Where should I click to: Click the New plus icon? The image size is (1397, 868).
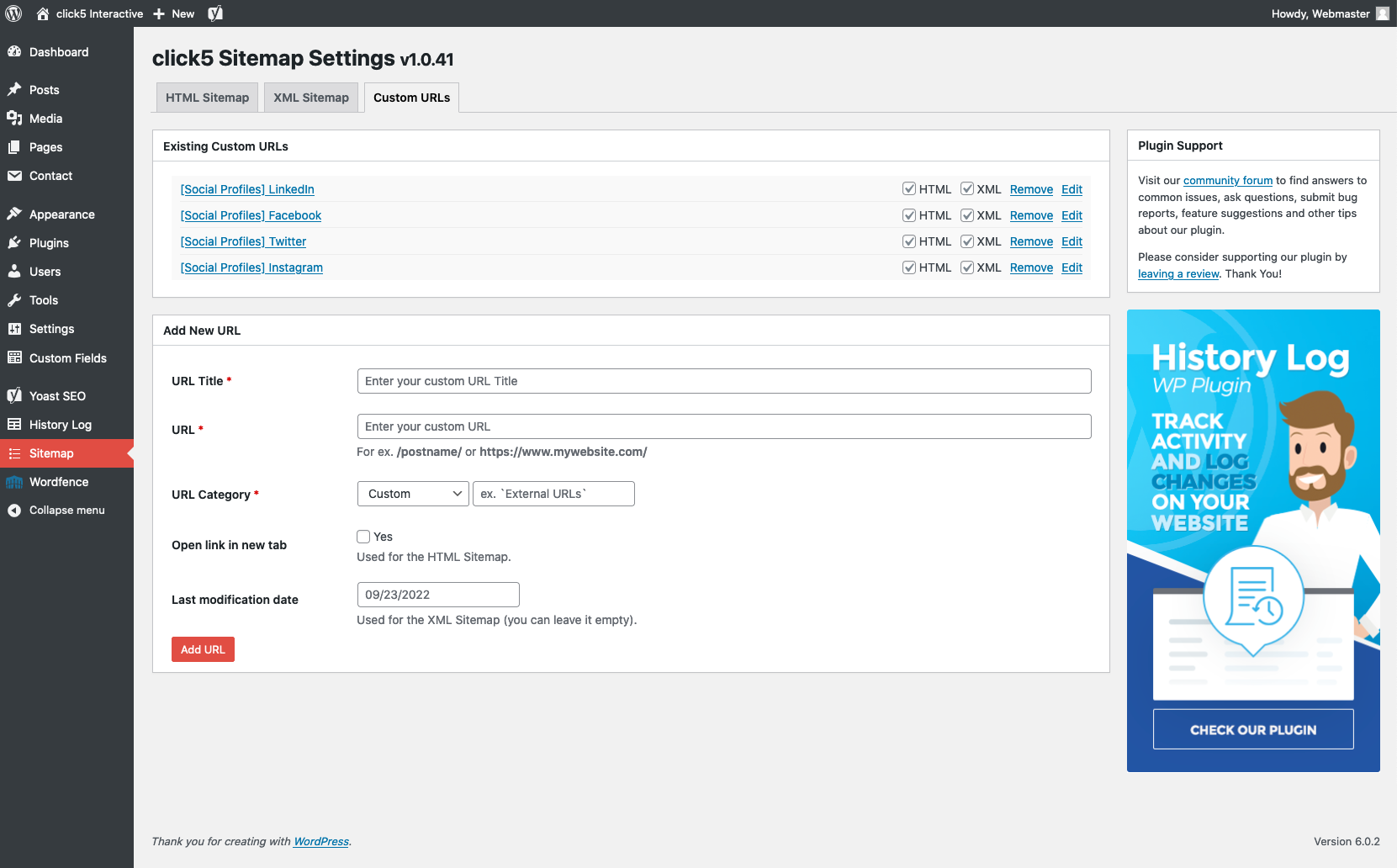(x=159, y=13)
